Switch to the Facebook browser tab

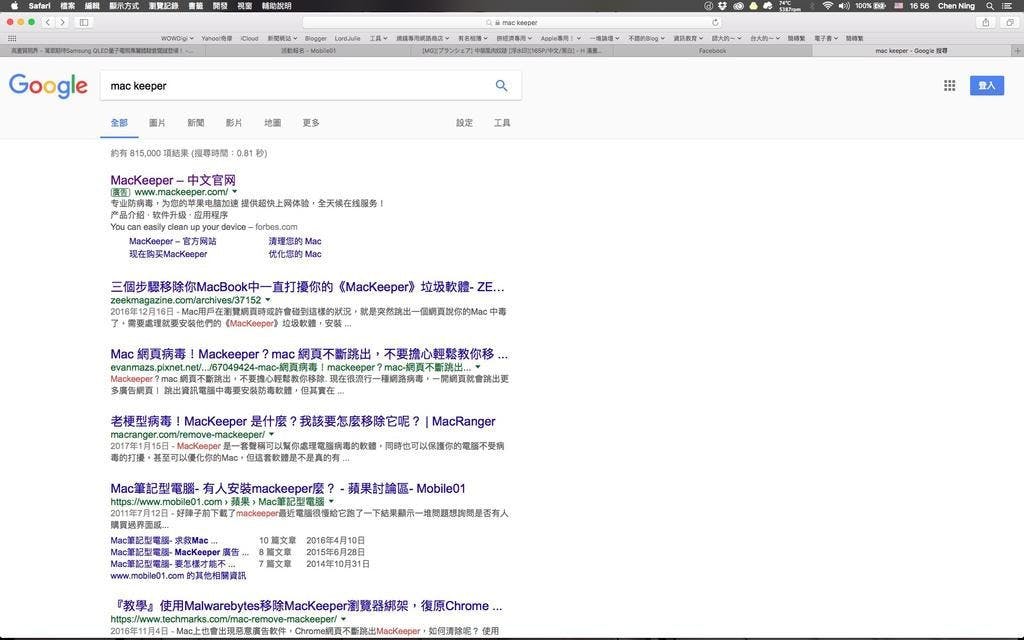(x=712, y=51)
